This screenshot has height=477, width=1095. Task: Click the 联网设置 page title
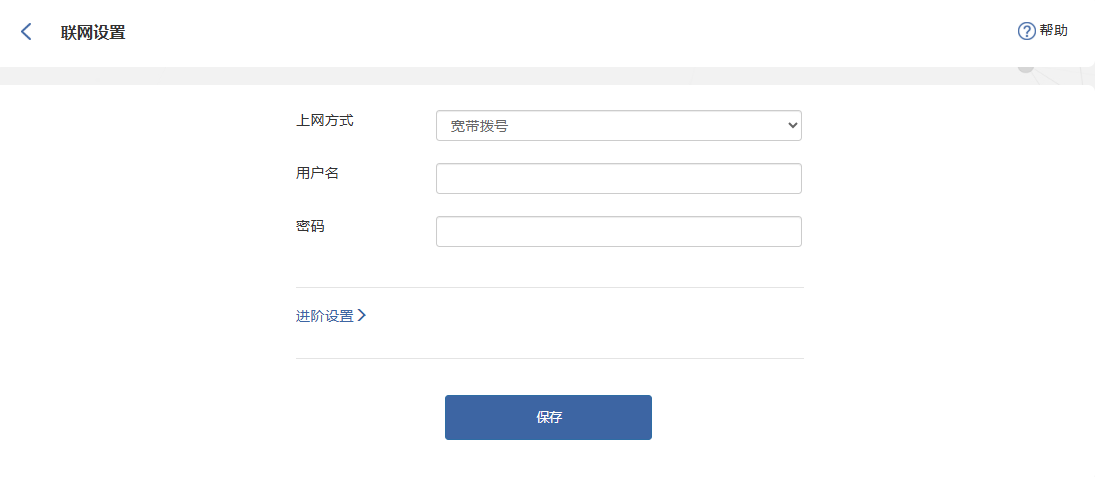pyautogui.click(x=93, y=32)
